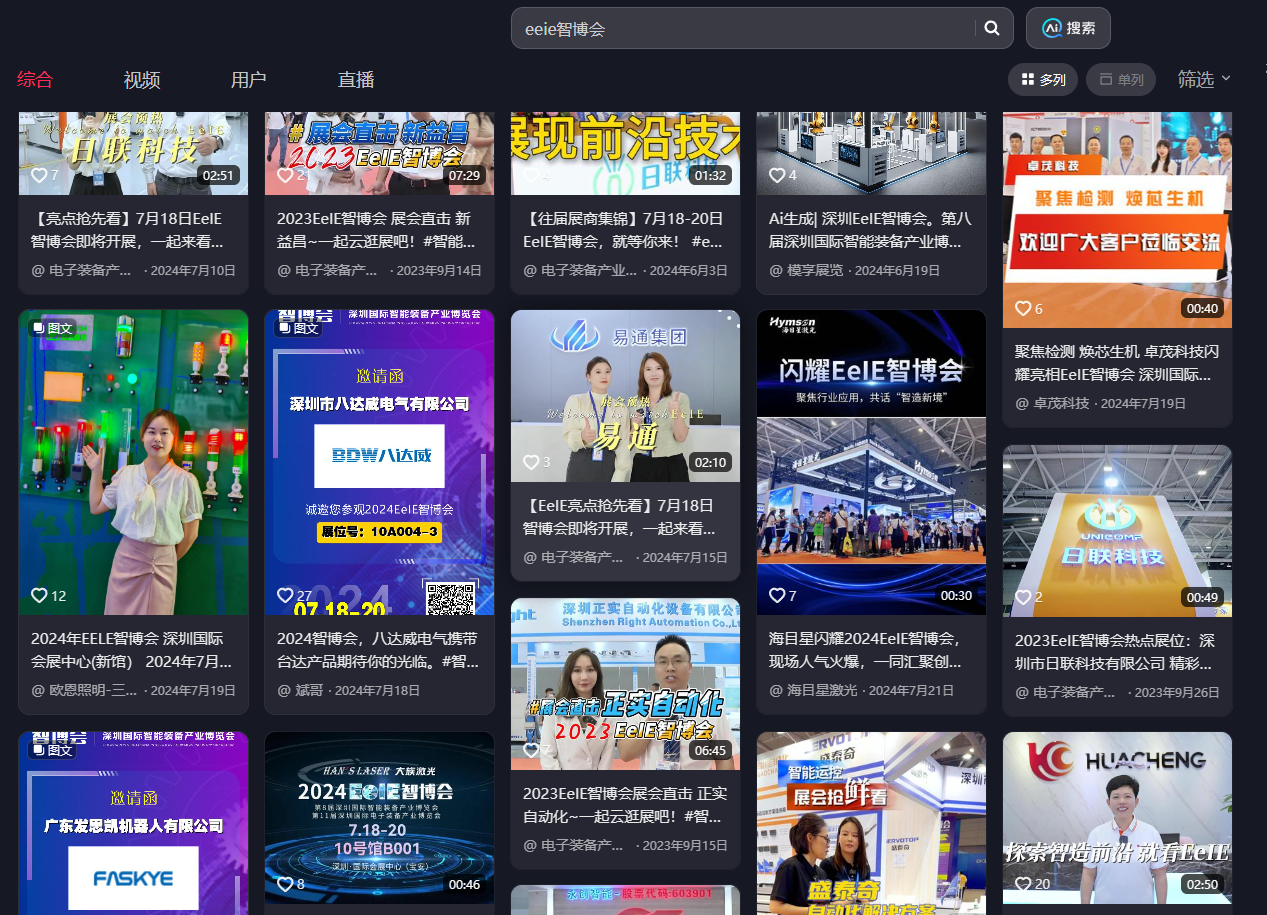Click the heart icon on the 07:29 新益昌 video
The image size is (1267, 915).
tap(285, 175)
